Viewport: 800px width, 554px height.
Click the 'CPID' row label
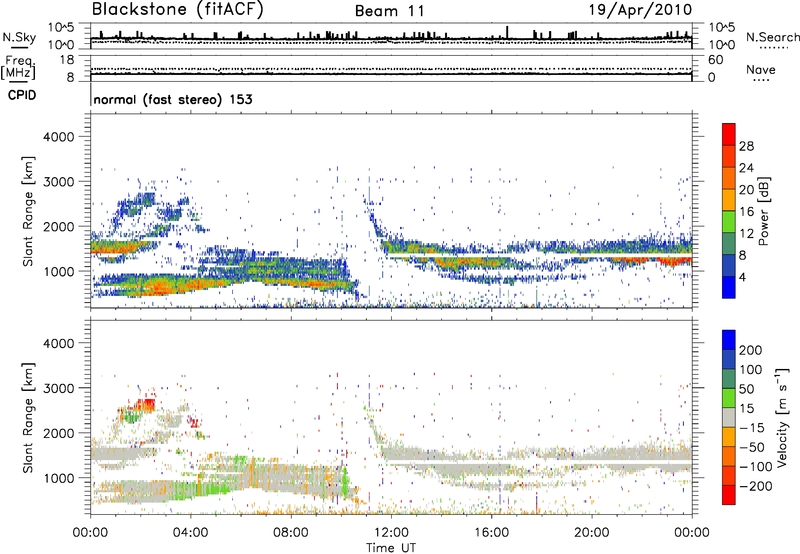[x=22, y=95]
